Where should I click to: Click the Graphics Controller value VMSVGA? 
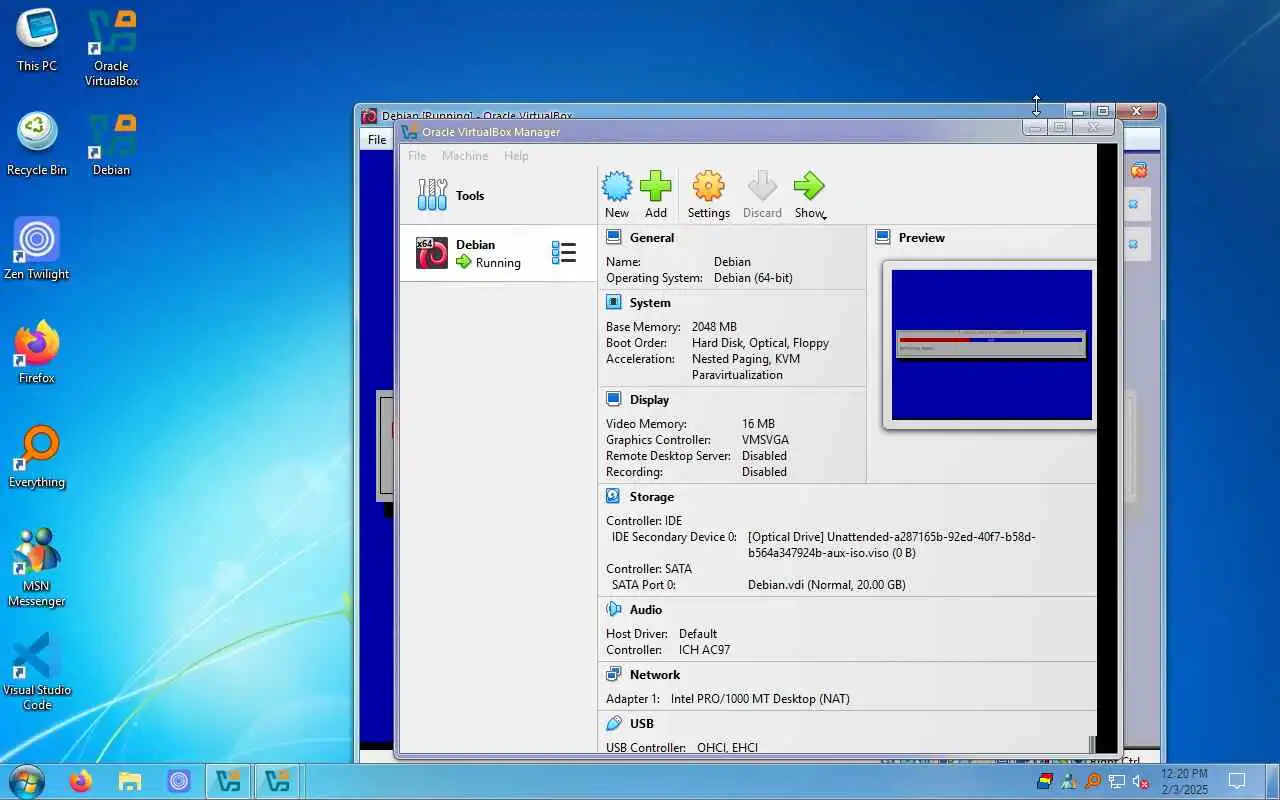point(765,440)
